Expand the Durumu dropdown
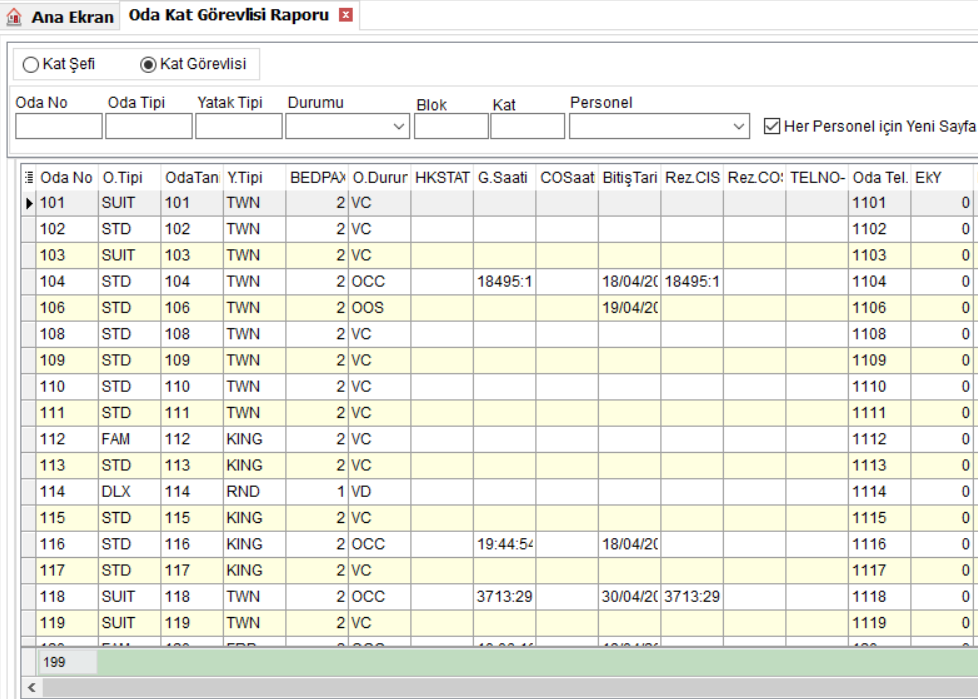 [399, 127]
